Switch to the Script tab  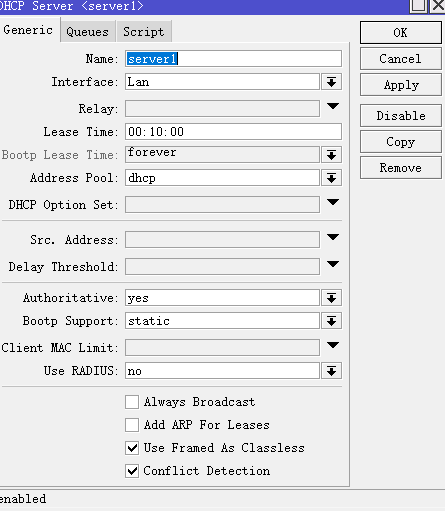tap(144, 31)
